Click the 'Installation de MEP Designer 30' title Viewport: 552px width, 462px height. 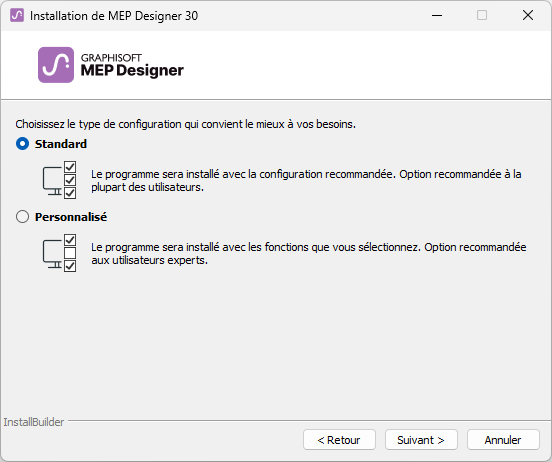[114, 16]
